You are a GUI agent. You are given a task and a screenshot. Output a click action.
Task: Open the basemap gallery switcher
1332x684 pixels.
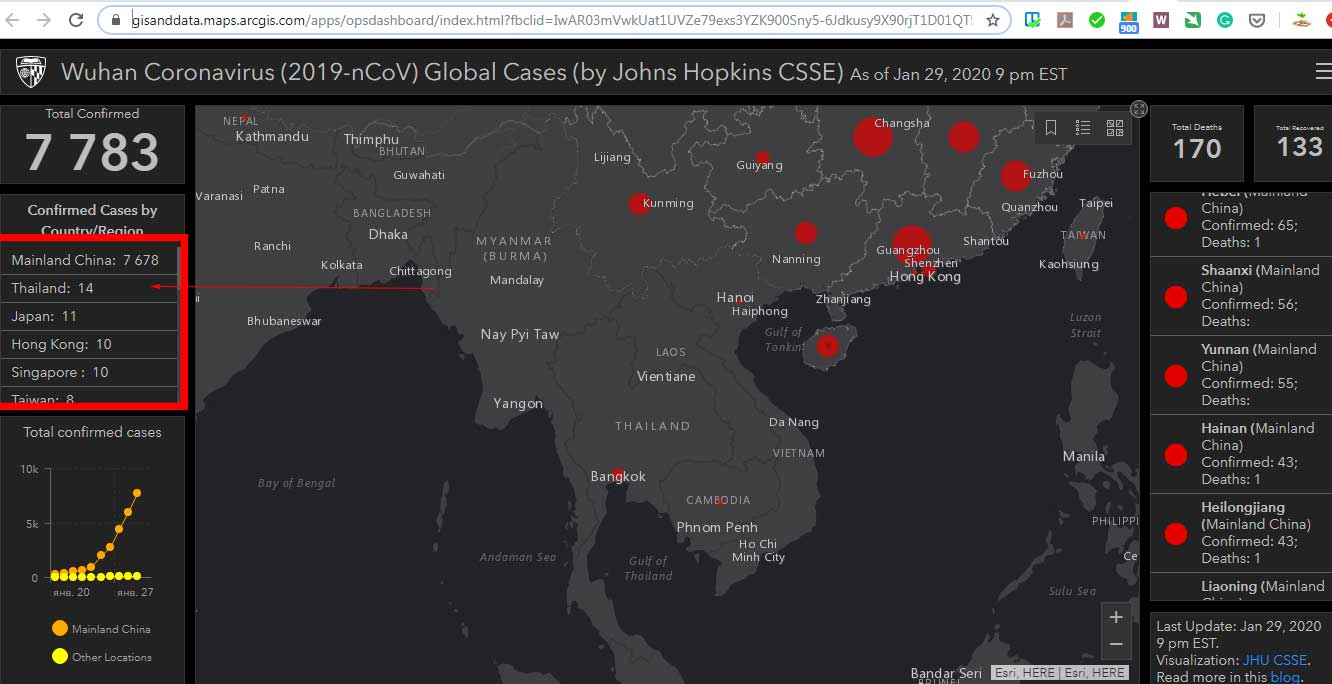(x=1115, y=128)
